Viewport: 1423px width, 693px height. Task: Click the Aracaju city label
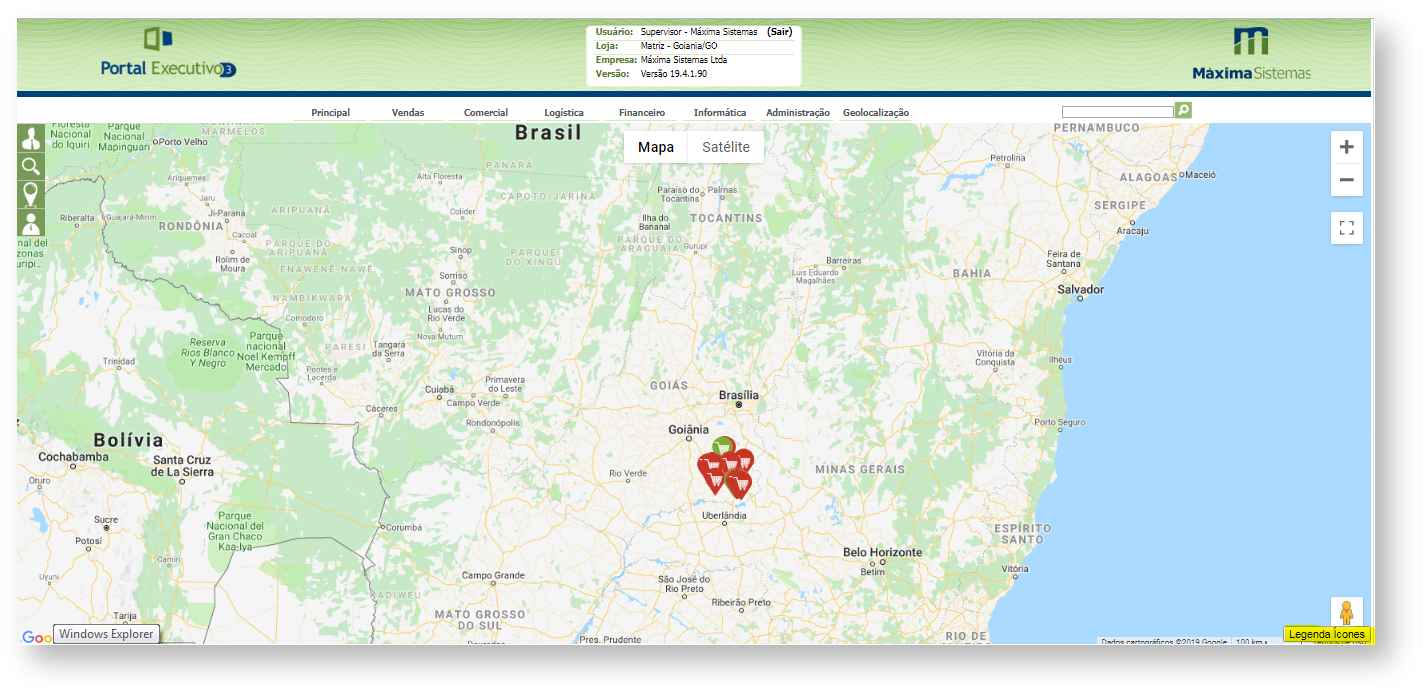(1132, 230)
